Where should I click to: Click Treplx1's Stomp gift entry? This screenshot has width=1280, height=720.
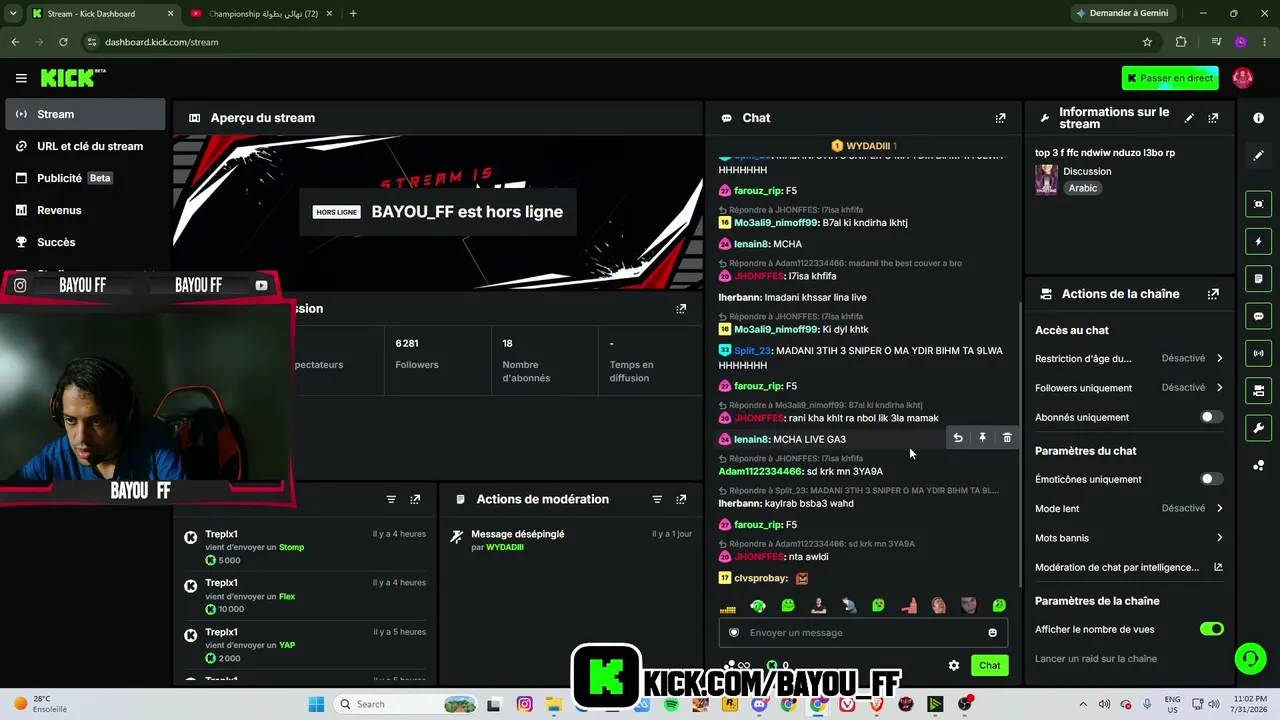pyautogui.click(x=306, y=547)
